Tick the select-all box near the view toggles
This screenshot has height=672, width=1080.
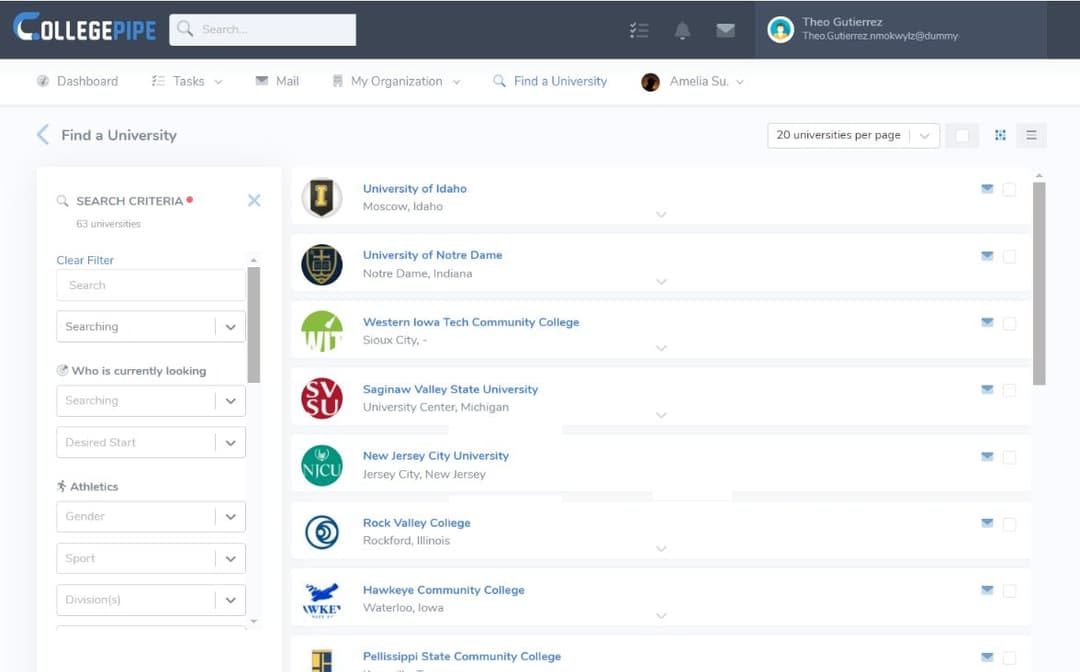[962, 135]
